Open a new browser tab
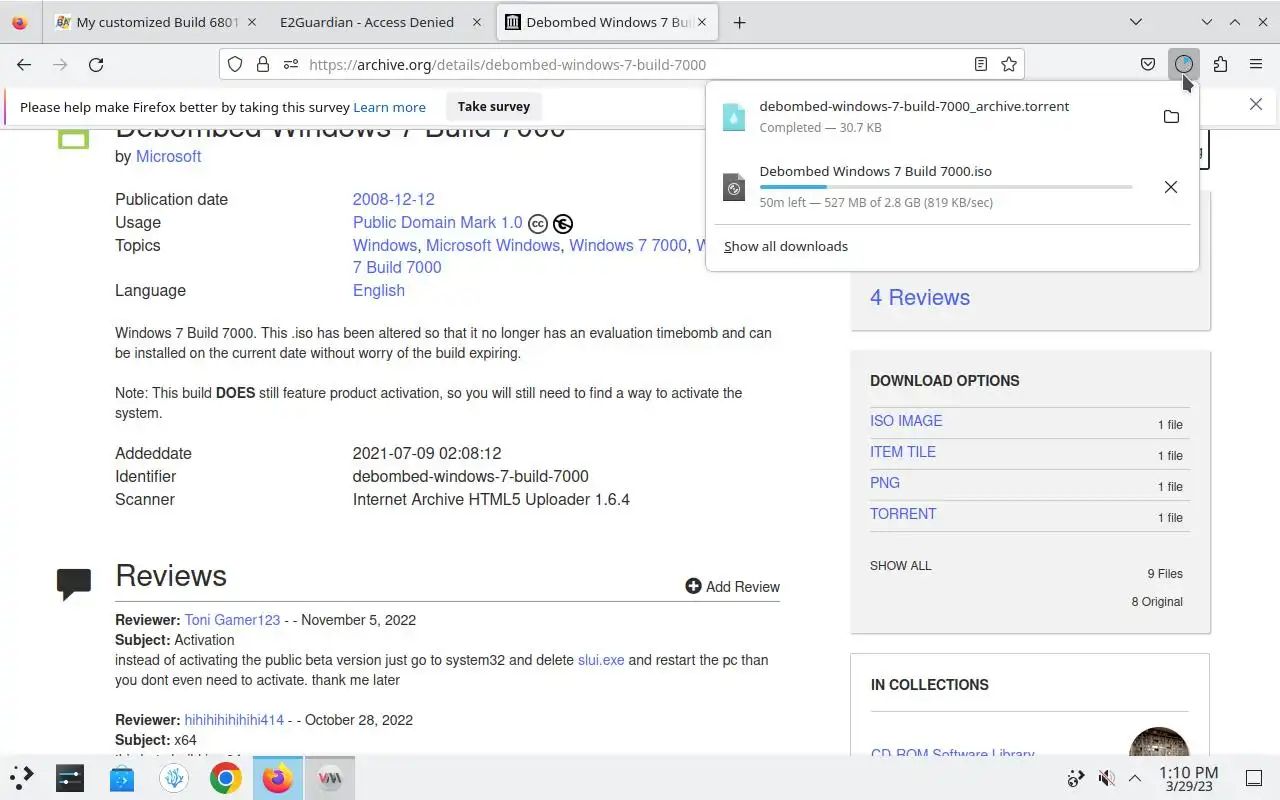 739,22
